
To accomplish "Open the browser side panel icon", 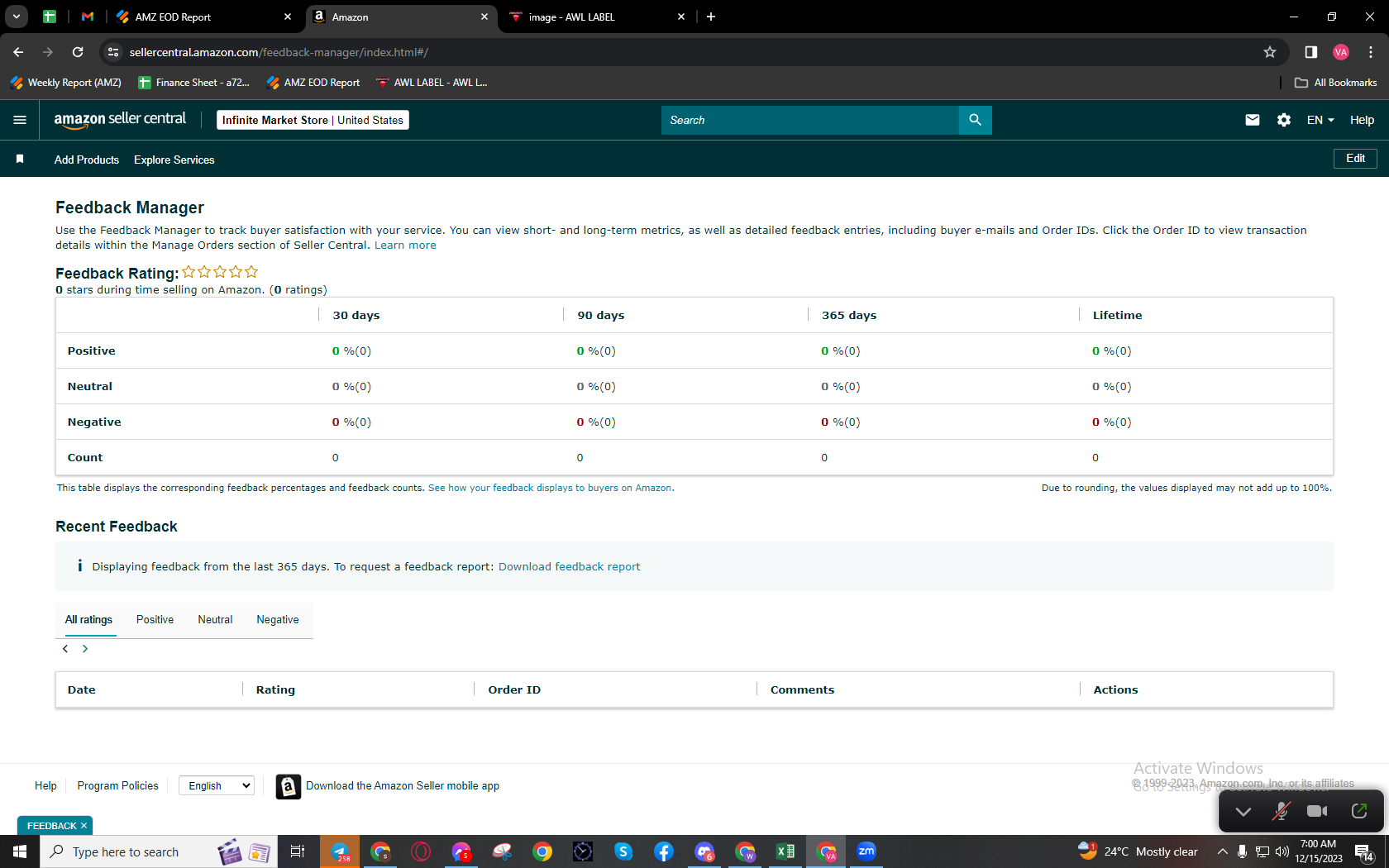I will click(1311, 52).
